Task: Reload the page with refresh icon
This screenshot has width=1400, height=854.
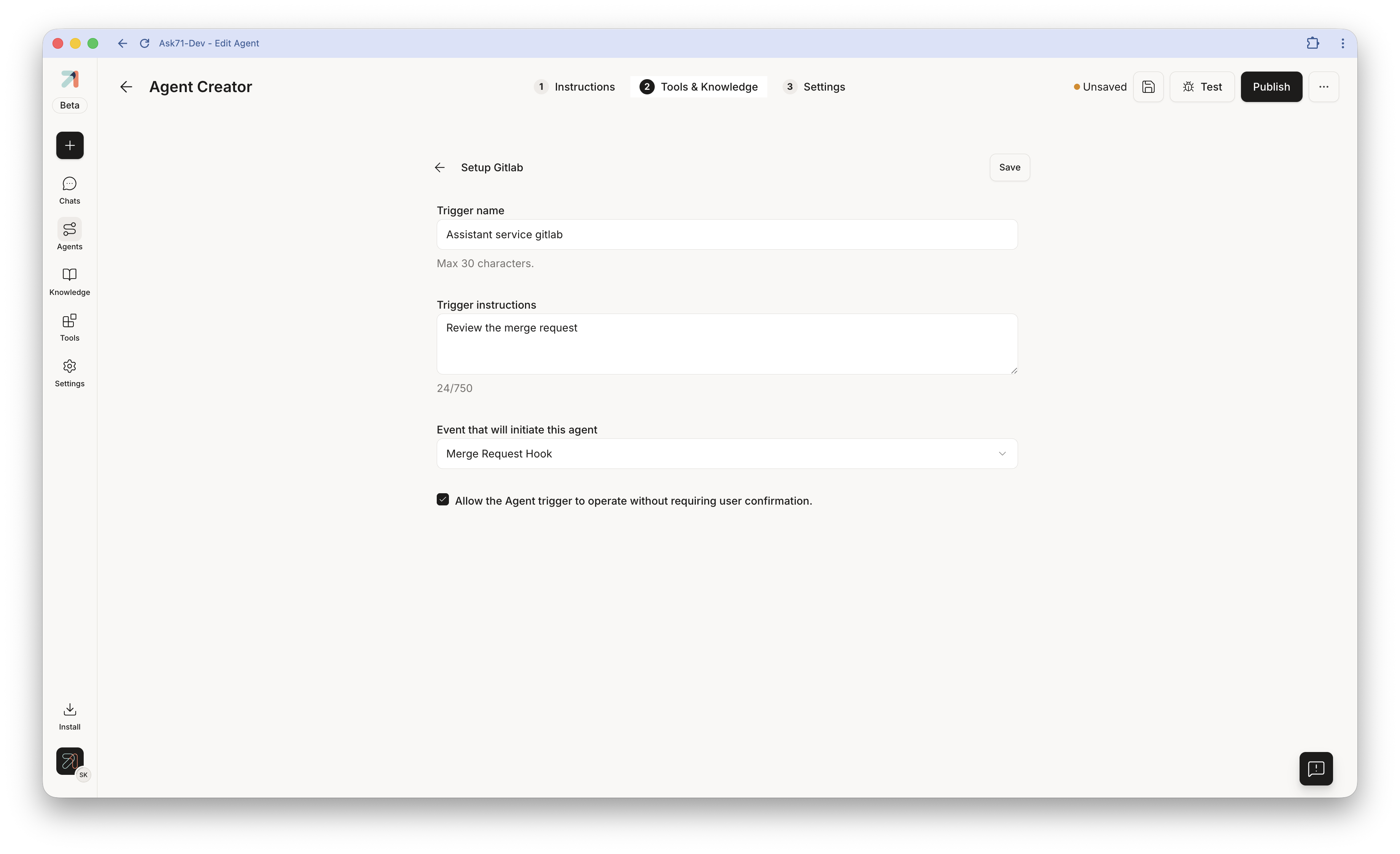Action: tap(145, 43)
